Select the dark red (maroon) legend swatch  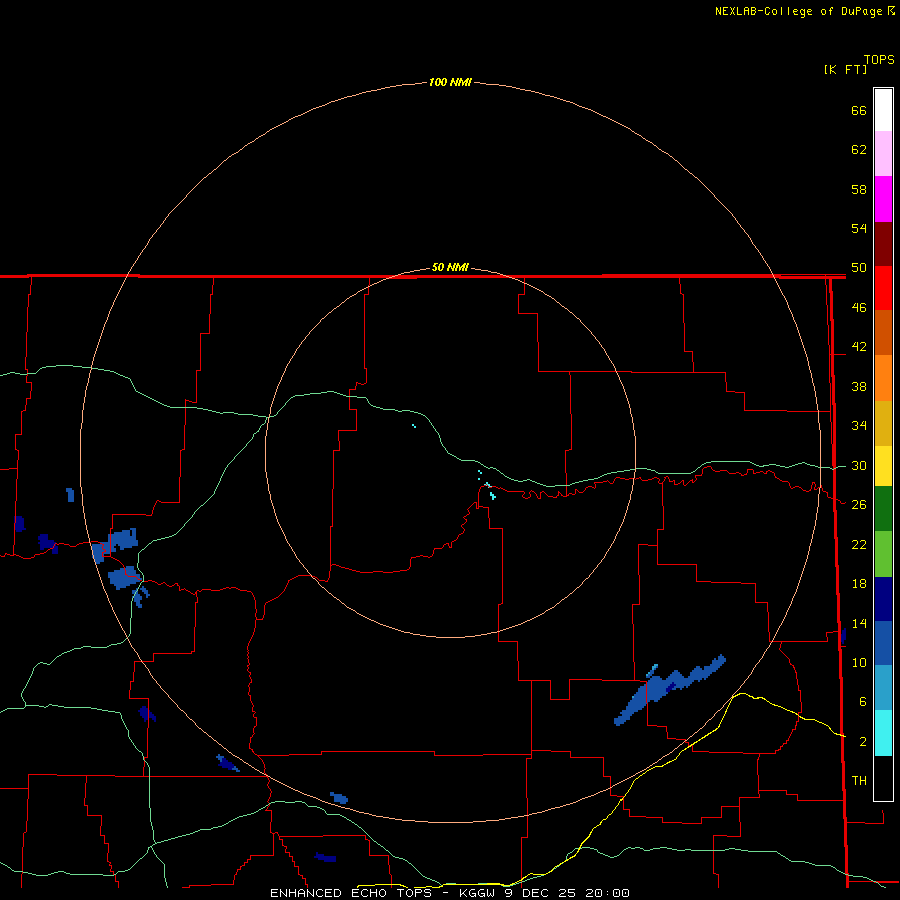pyautogui.click(x=883, y=245)
